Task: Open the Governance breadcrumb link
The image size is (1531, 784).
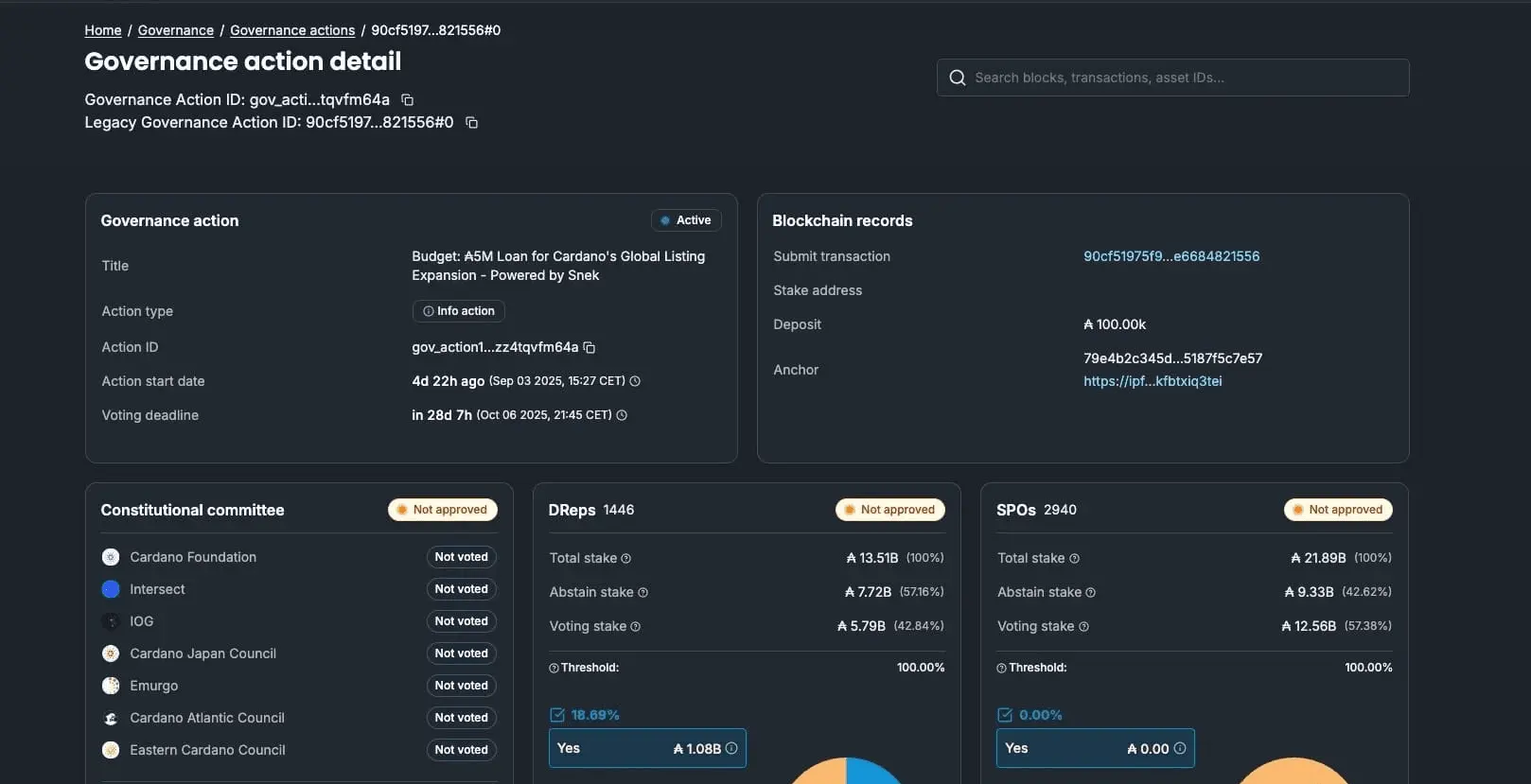Action: (176, 30)
